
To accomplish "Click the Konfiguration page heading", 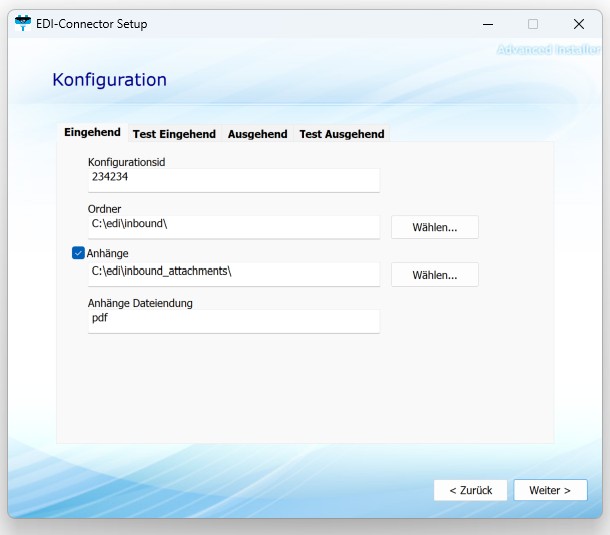I will point(109,80).
